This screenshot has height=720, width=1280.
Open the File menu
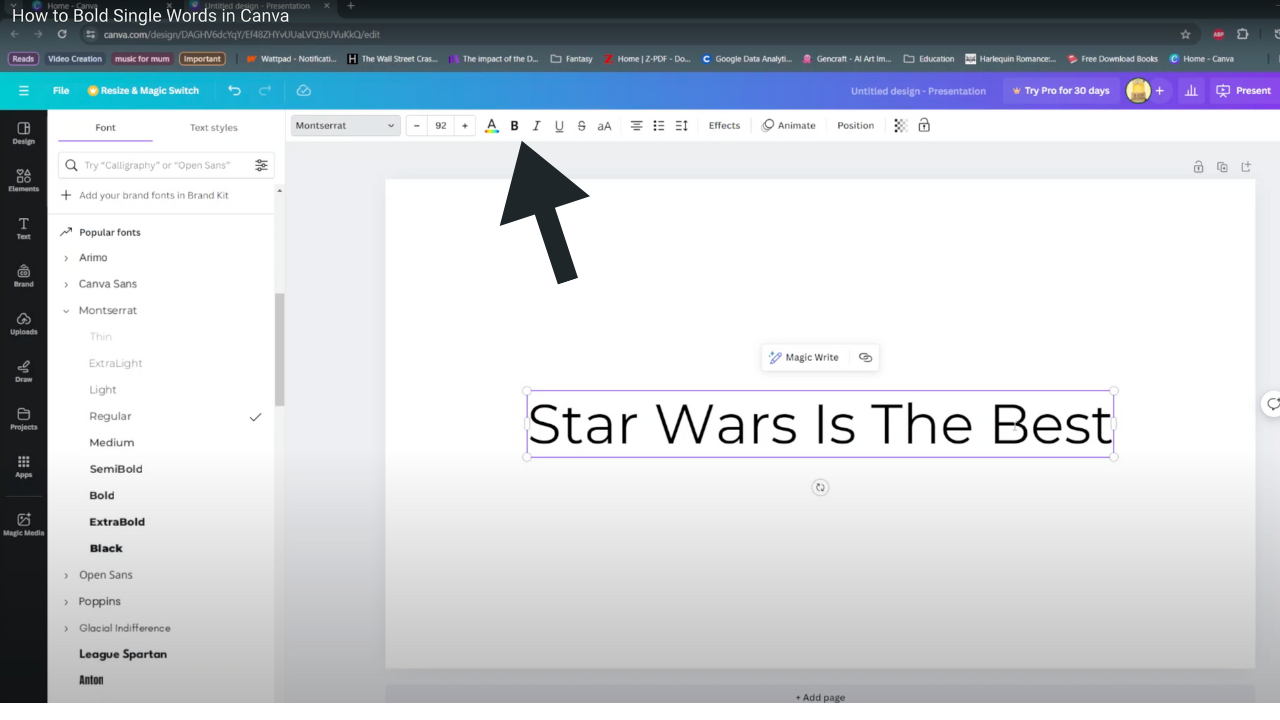point(61,91)
